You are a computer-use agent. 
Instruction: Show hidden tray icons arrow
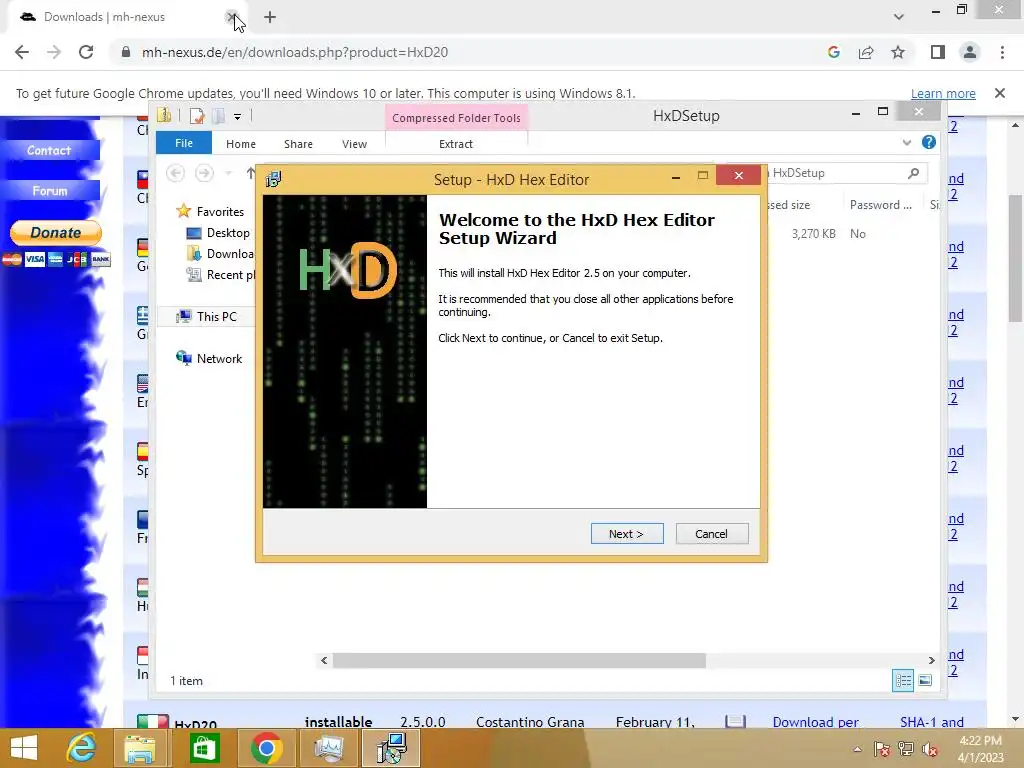pyautogui.click(x=857, y=749)
